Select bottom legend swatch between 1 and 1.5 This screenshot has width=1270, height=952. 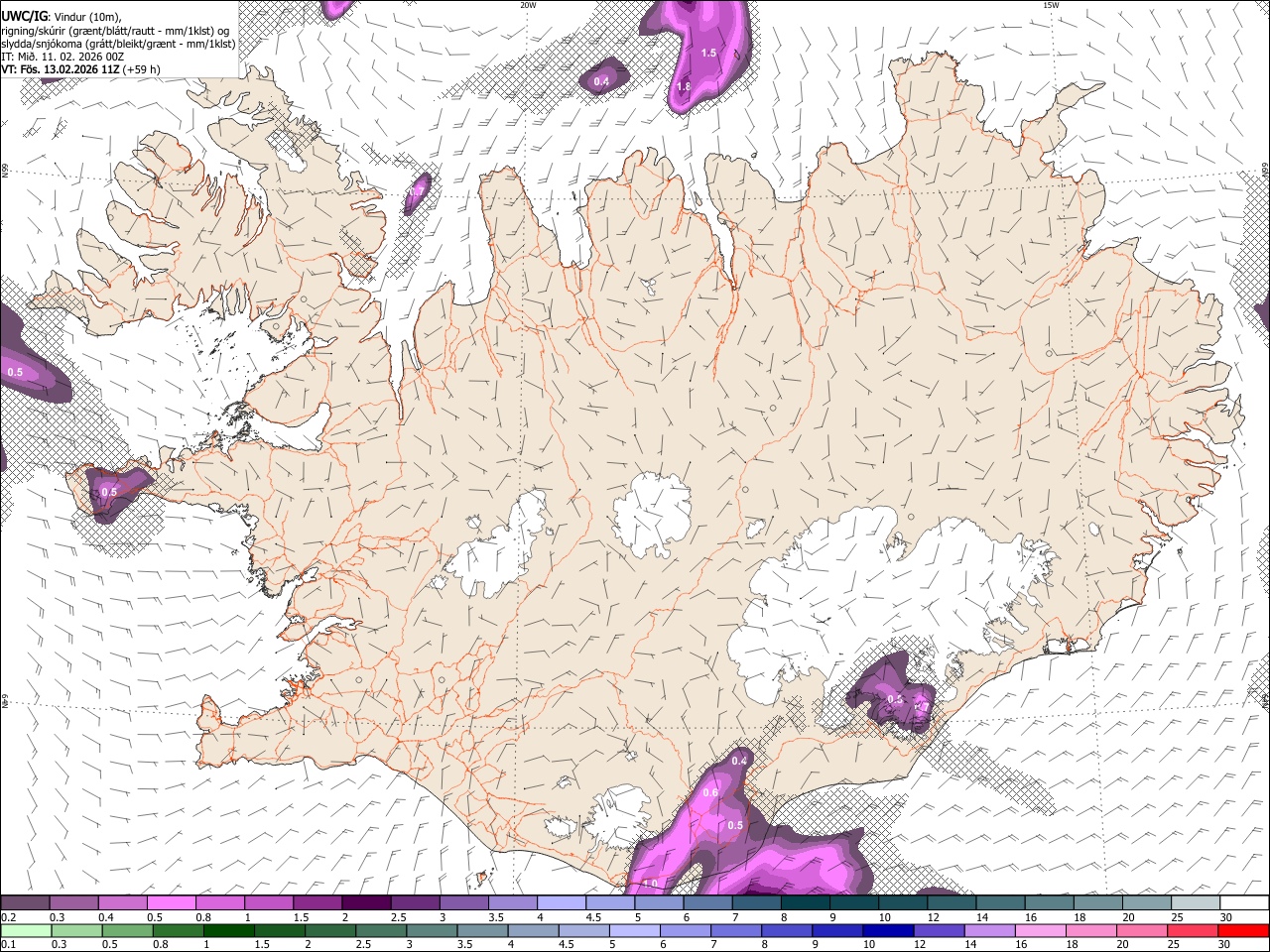pos(230,931)
